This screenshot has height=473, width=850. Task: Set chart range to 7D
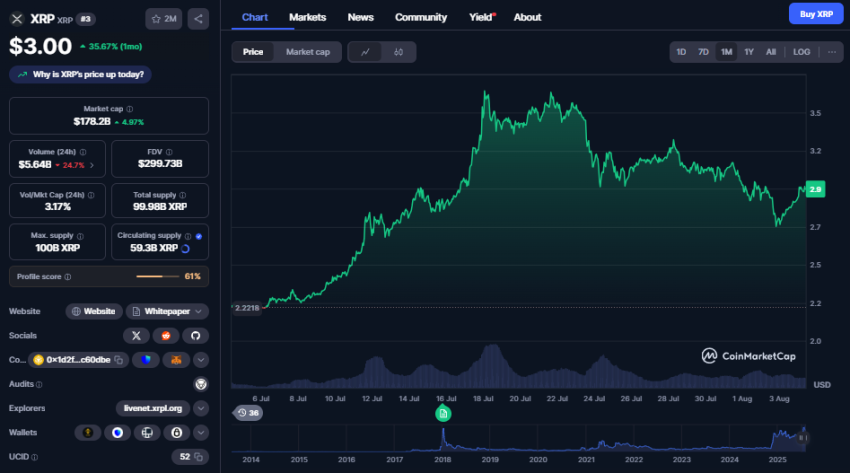point(704,52)
